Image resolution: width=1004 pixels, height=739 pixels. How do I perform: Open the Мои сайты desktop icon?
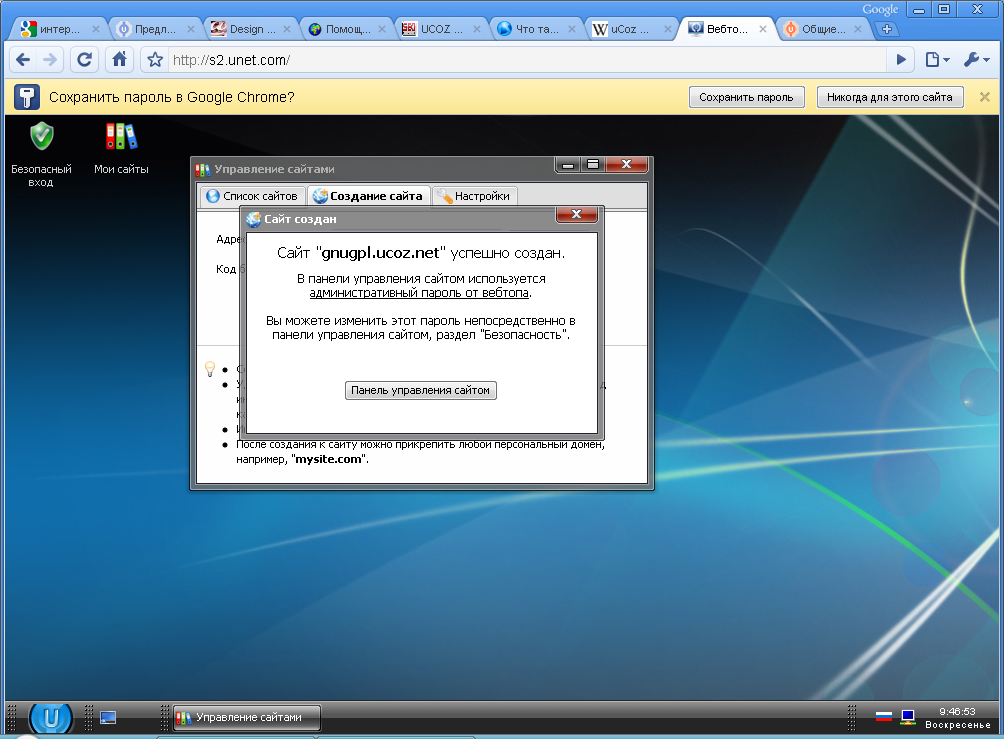coord(121,148)
